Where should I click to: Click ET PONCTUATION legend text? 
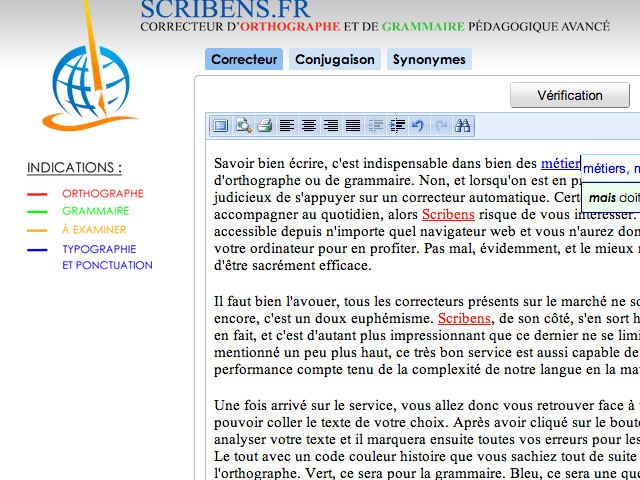pos(107,265)
